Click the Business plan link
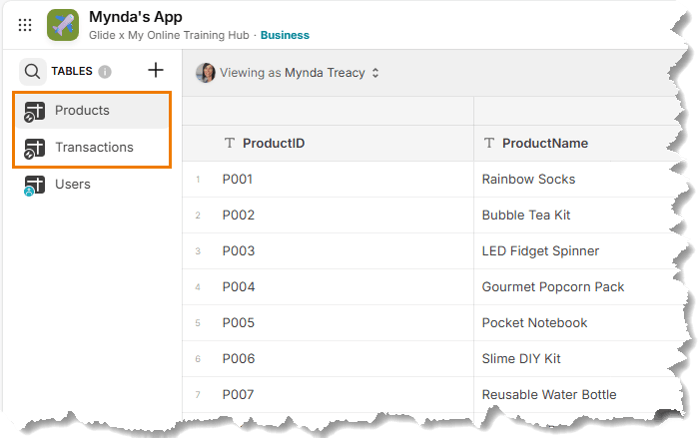This screenshot has width=698, height=438. pos(285,35)
